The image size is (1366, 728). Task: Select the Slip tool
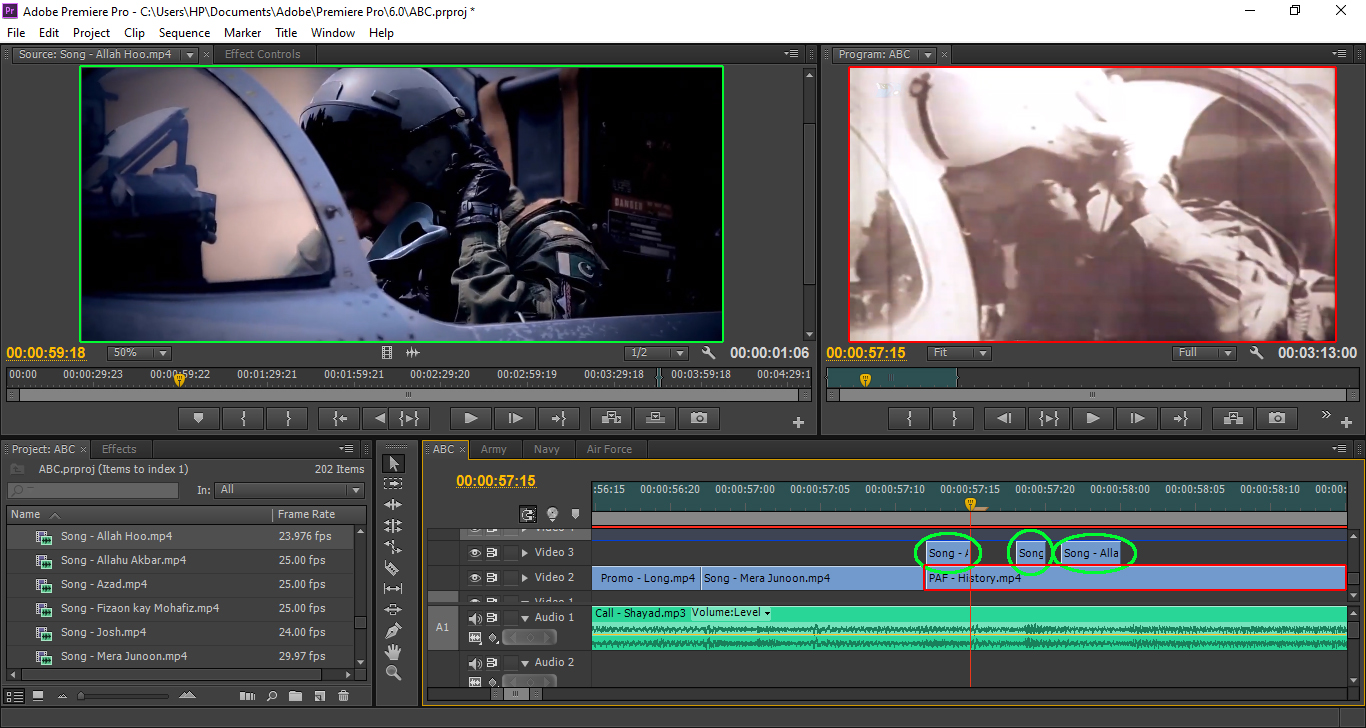tap(393, 589)
